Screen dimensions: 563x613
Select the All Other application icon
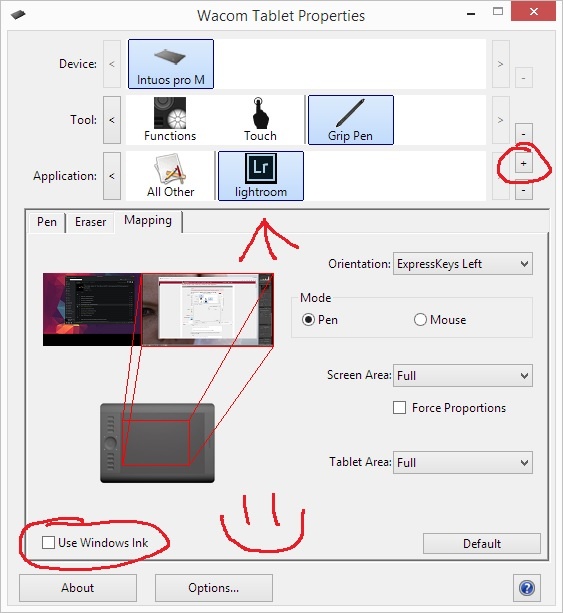pos(170,176)
